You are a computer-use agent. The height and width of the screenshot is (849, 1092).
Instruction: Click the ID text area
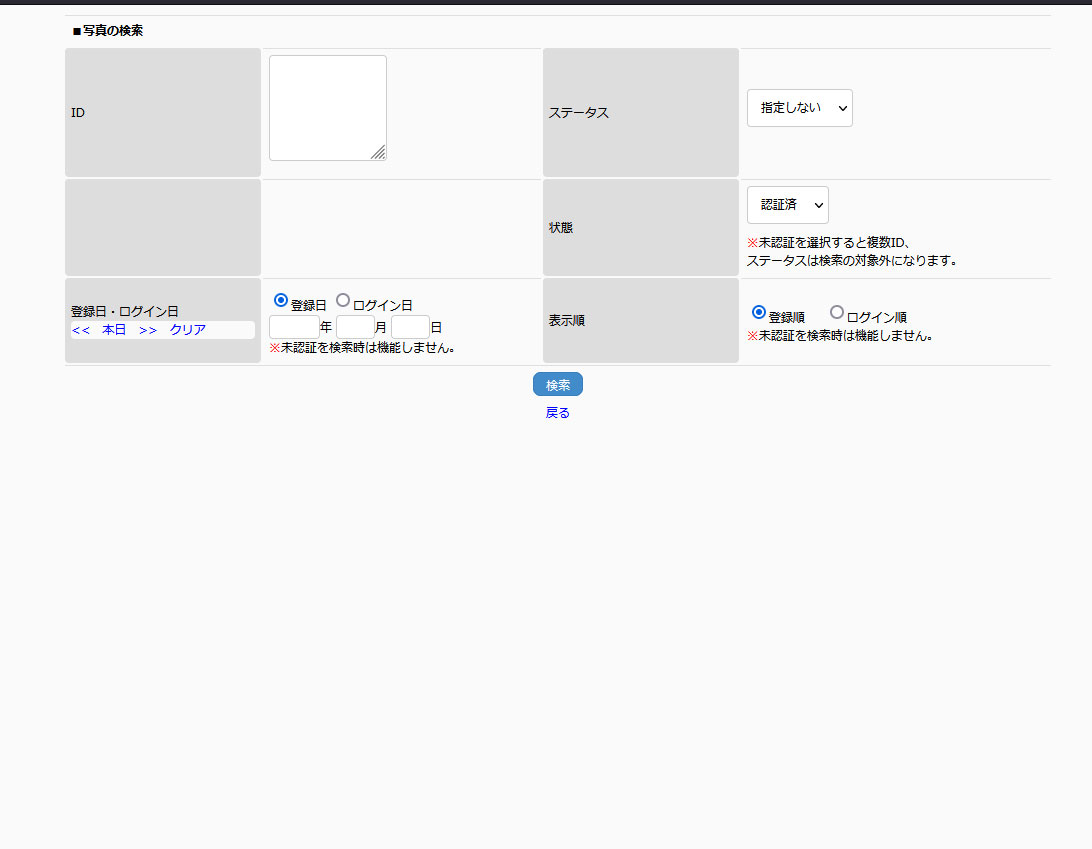327,107
